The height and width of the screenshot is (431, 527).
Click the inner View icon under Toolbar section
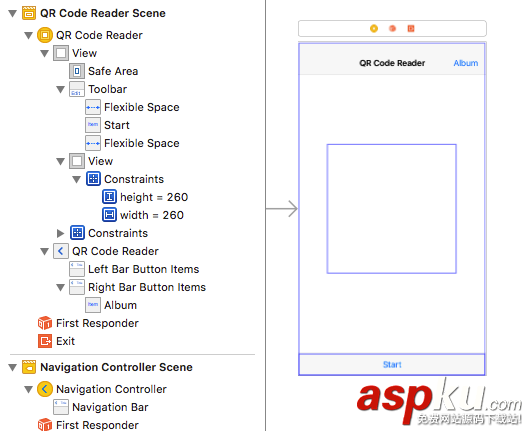coord(77,161)
